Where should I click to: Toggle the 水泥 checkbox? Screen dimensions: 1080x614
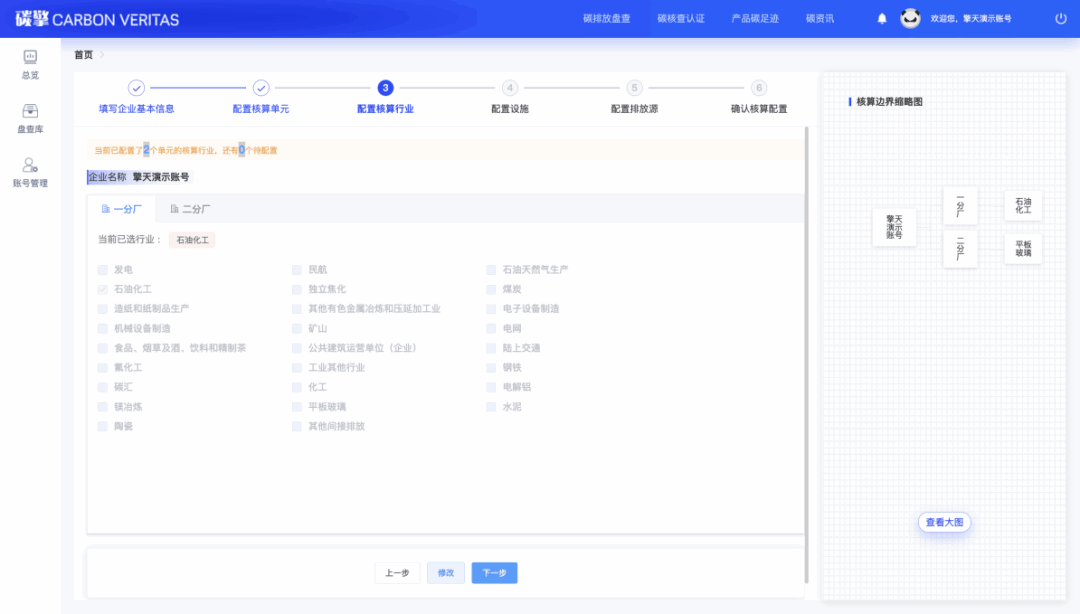click(491, 407)
